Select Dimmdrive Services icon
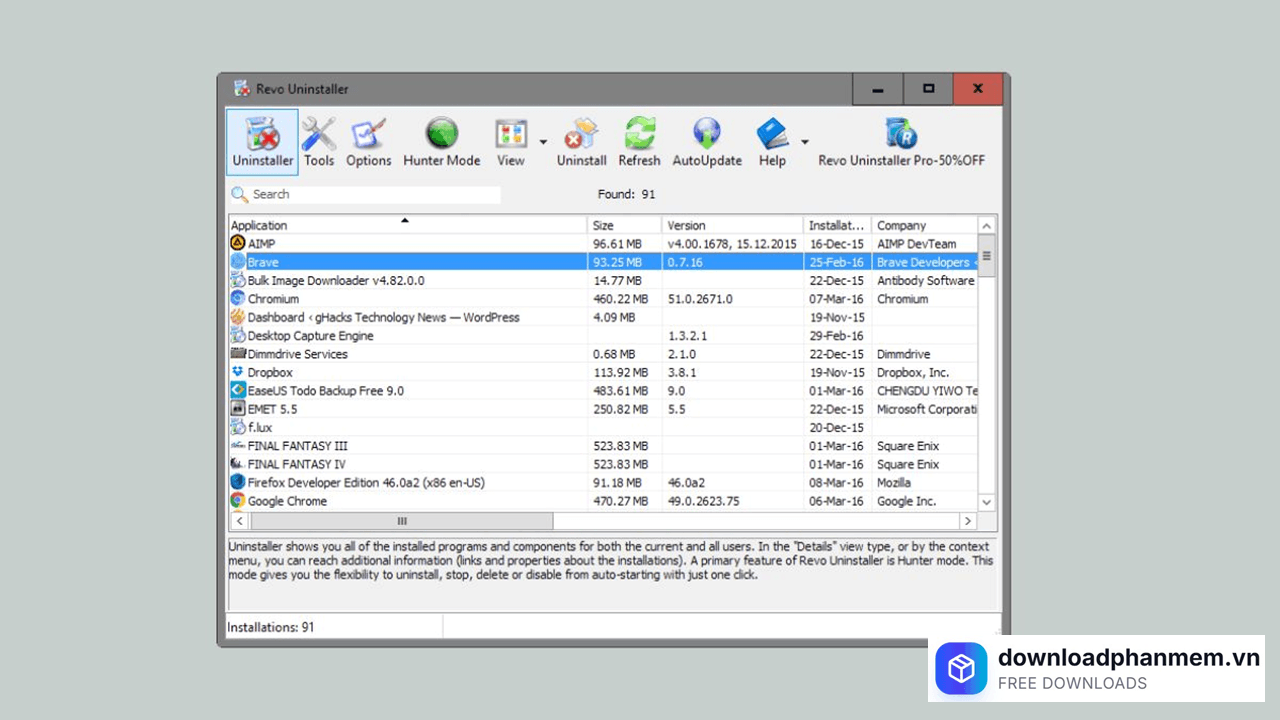 tap(238, 353)
